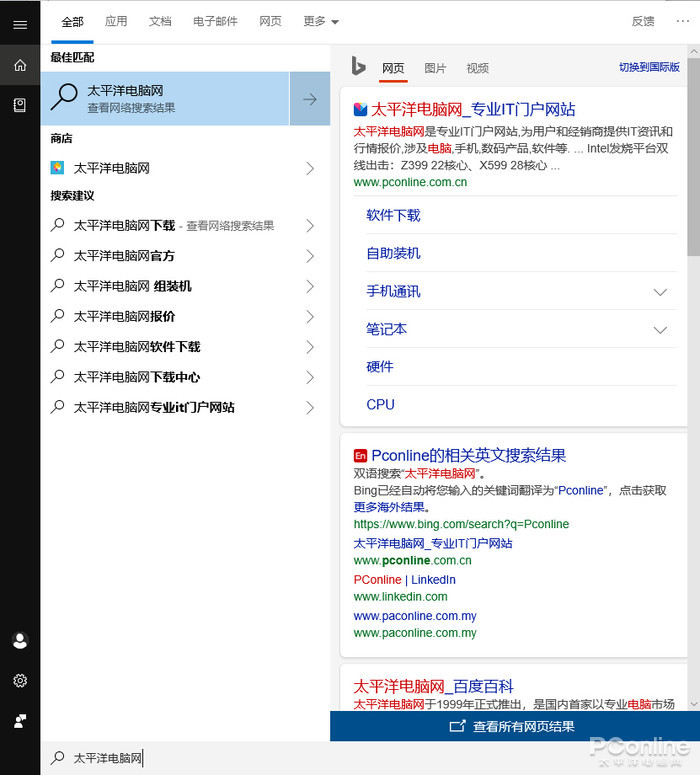
Task: Switch to the 文档 tab
Action: coord(160,21)
